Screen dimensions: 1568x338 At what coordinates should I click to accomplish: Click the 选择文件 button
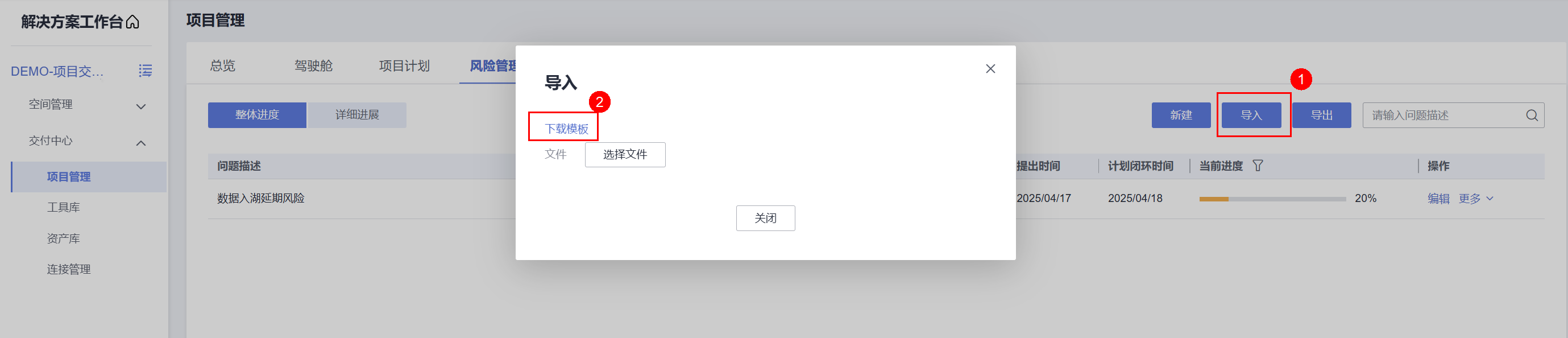[x=625, y=155]
